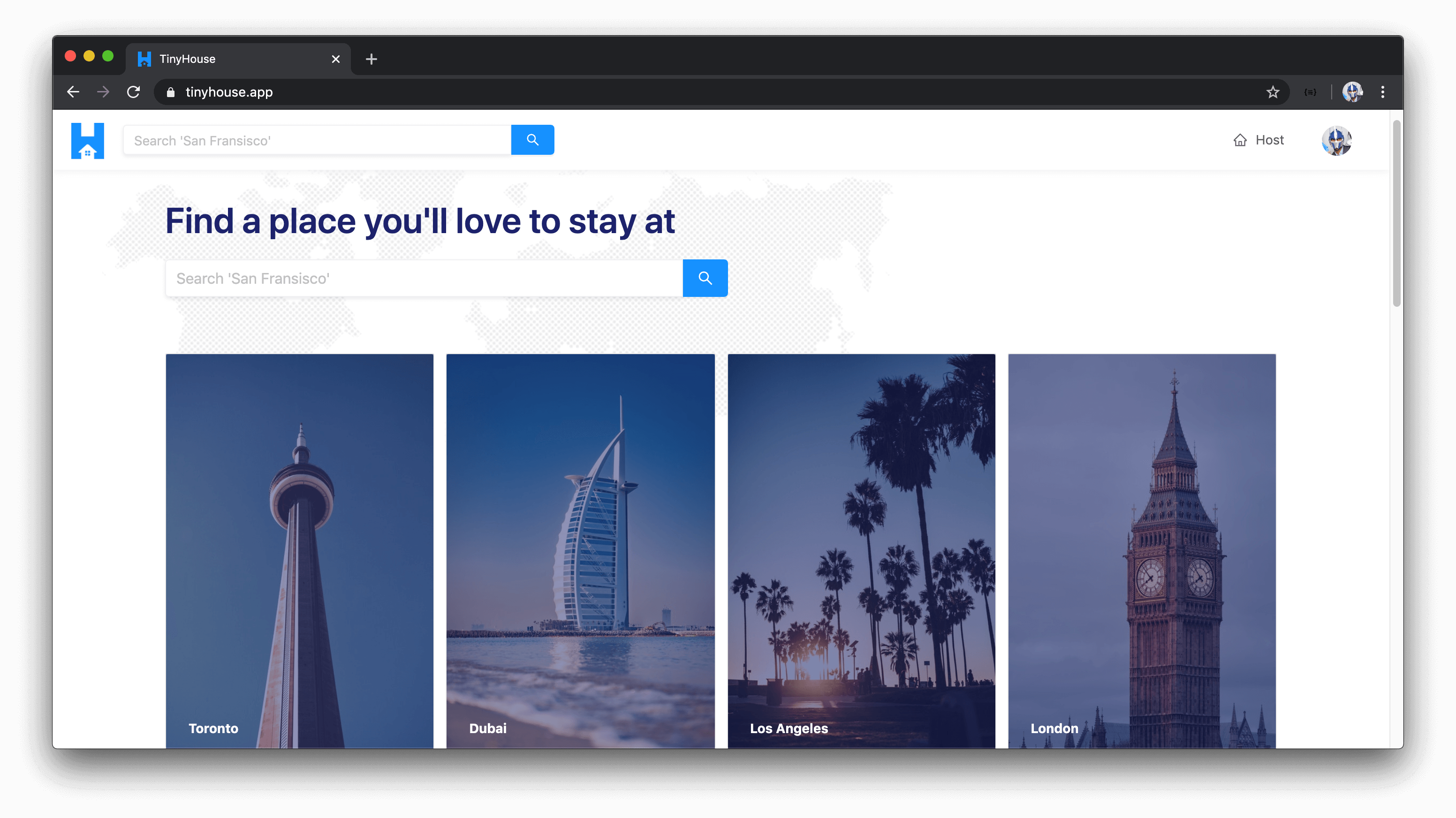Focus the header search input field
The image size is (1456, 818).
[317, 140]
